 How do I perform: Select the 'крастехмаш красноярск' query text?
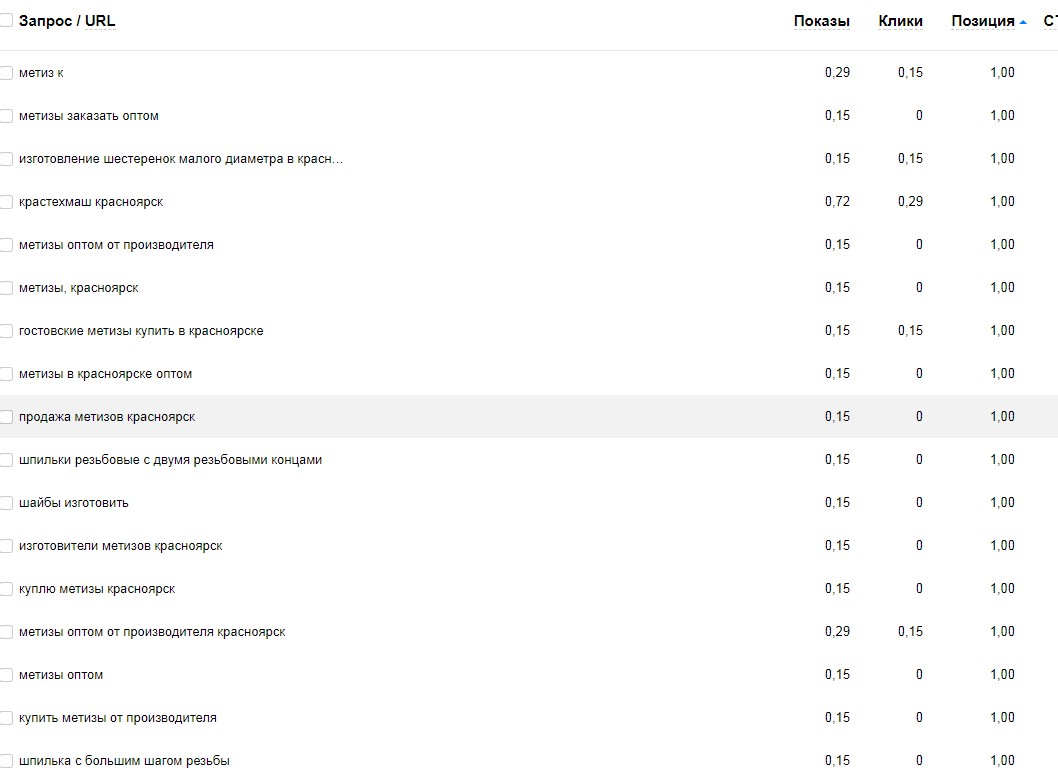(x=91, y=202)
